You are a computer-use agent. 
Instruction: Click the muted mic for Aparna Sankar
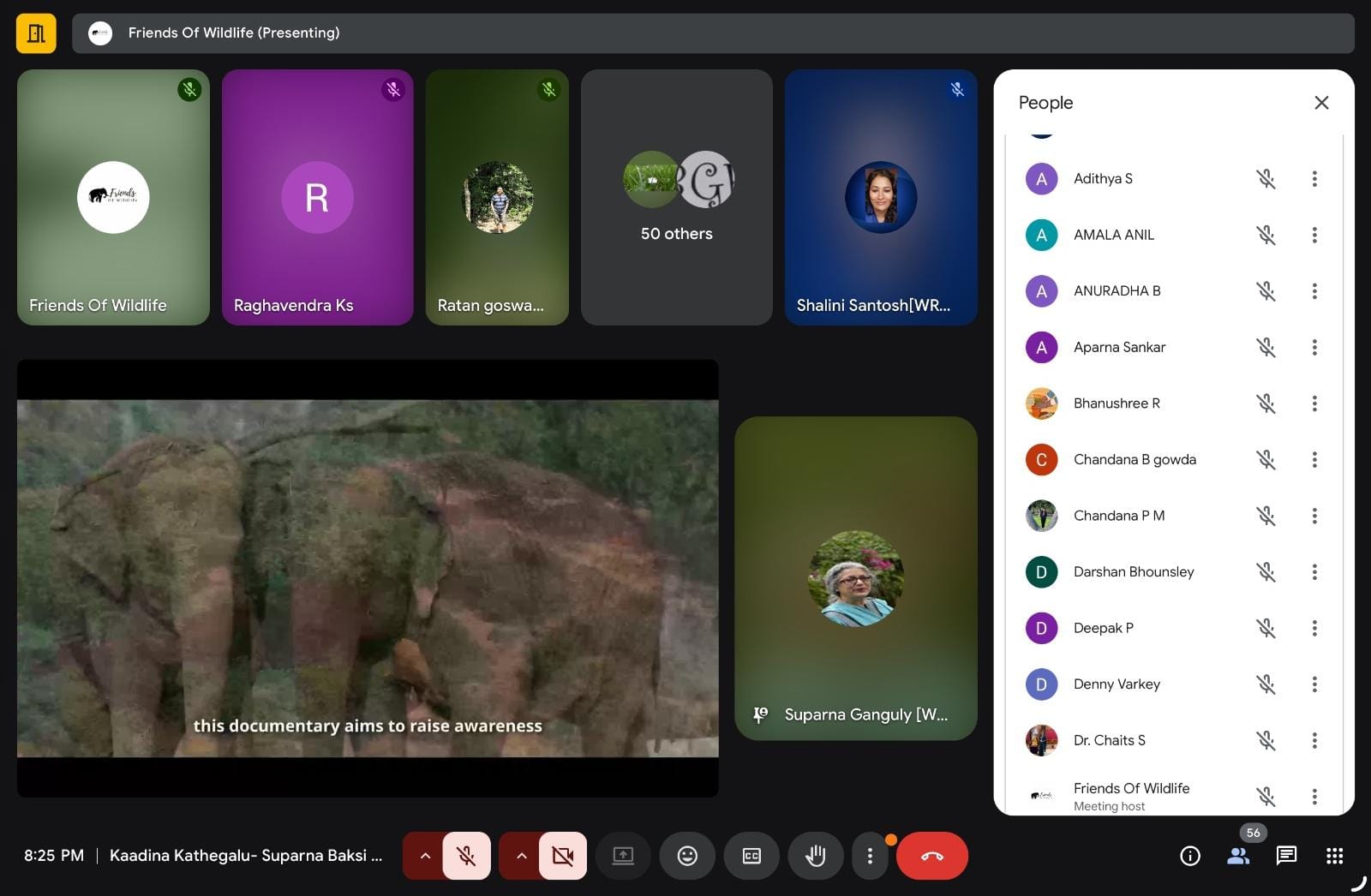pyautogui.click(x=1266, y=347)
